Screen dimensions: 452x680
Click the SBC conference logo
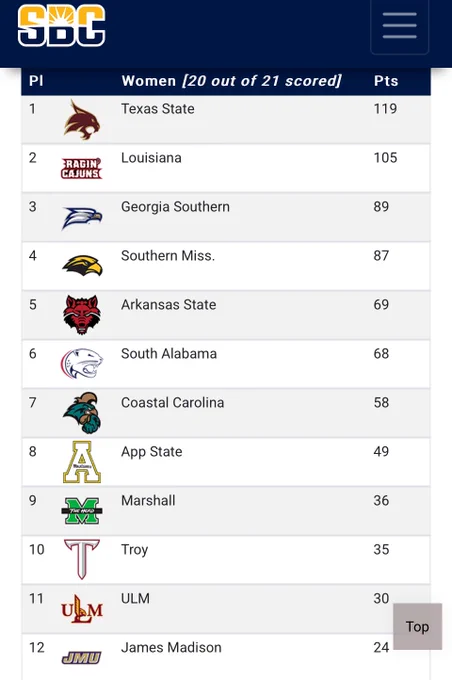[61, 25]
